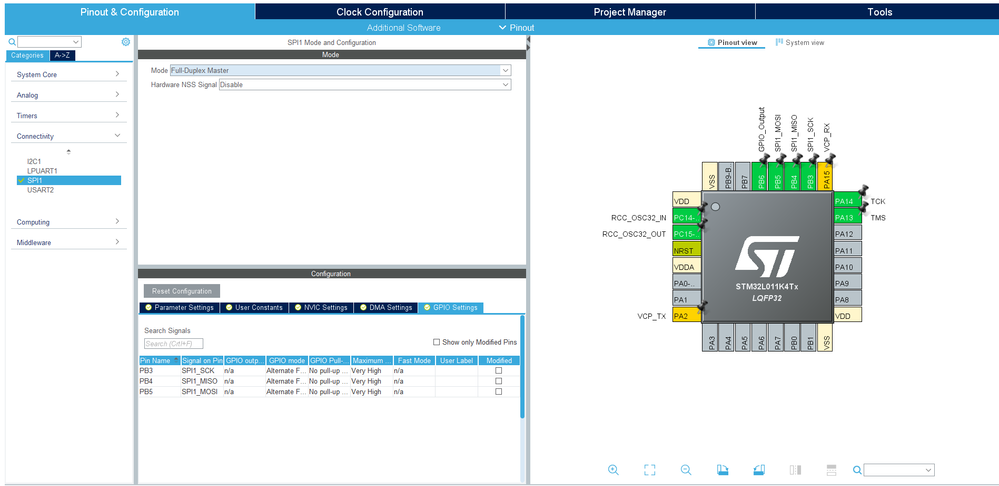Open the Pinout dropdown menu
This screenshot has width=999, height=486.
click(x=517, y=27)
